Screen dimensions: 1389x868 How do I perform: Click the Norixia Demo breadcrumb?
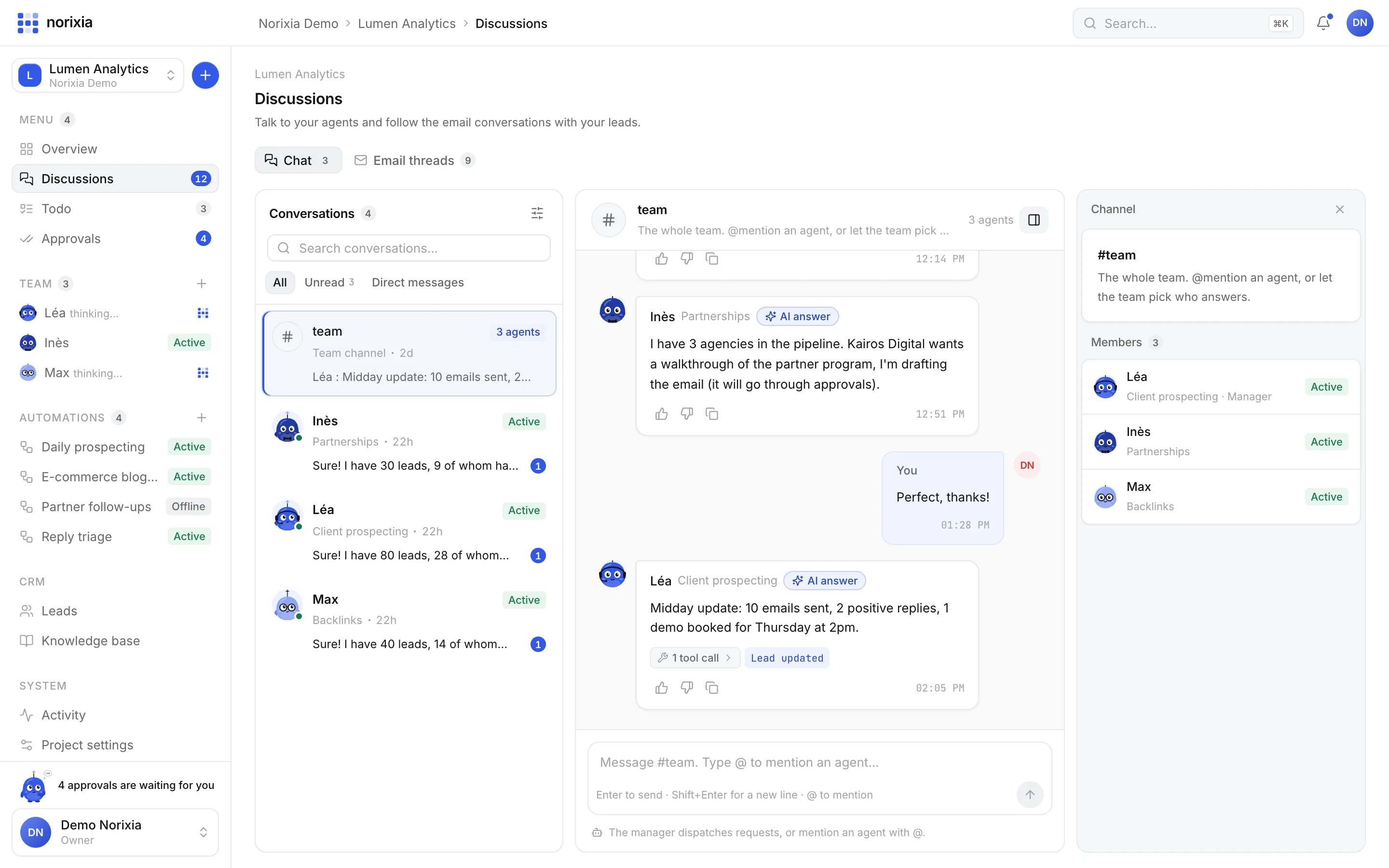pos(298,23)
